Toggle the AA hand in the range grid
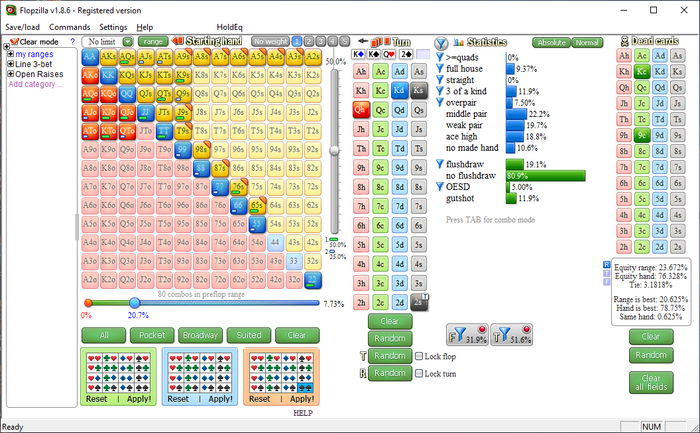Viewport: 700px width, 433px height. (90, 57)
